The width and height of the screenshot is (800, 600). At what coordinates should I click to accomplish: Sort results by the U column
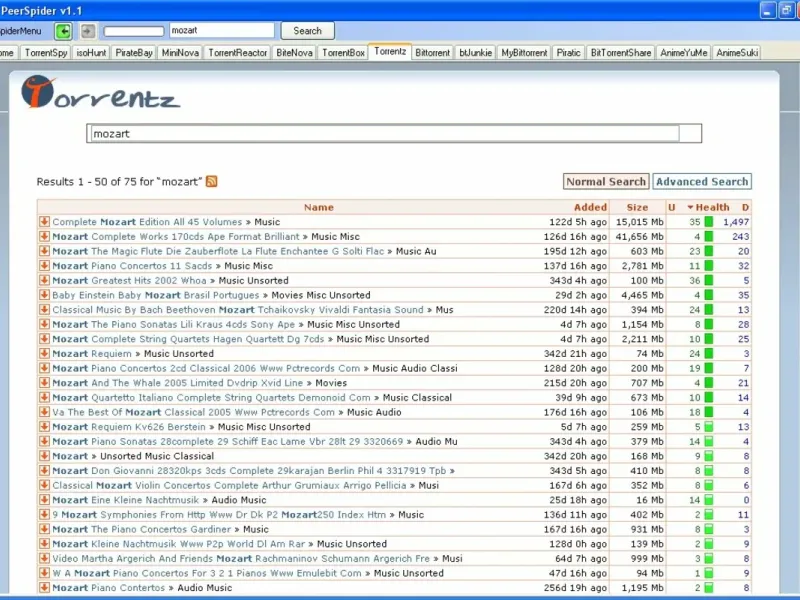671,207
